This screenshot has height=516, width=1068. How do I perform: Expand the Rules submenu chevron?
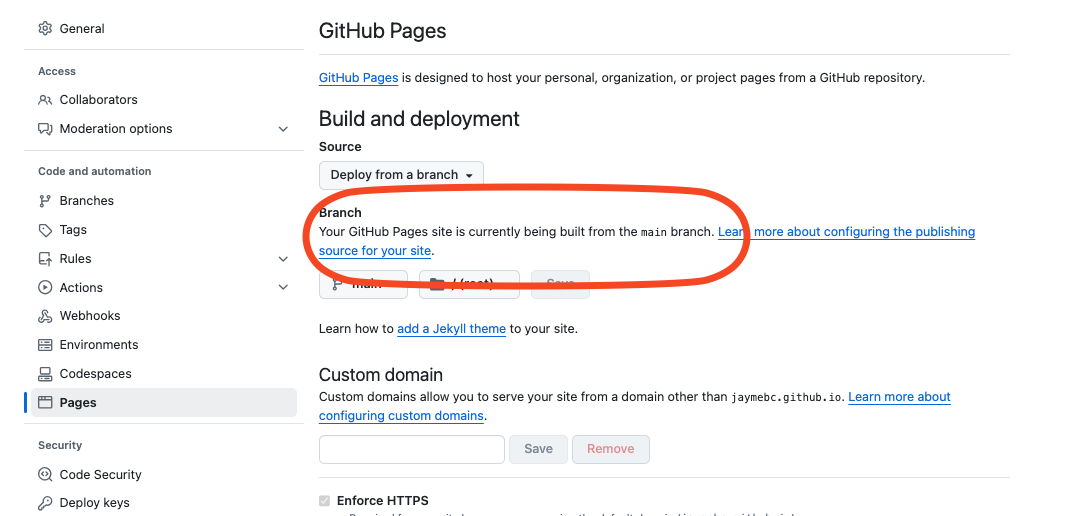click(283, 259)
